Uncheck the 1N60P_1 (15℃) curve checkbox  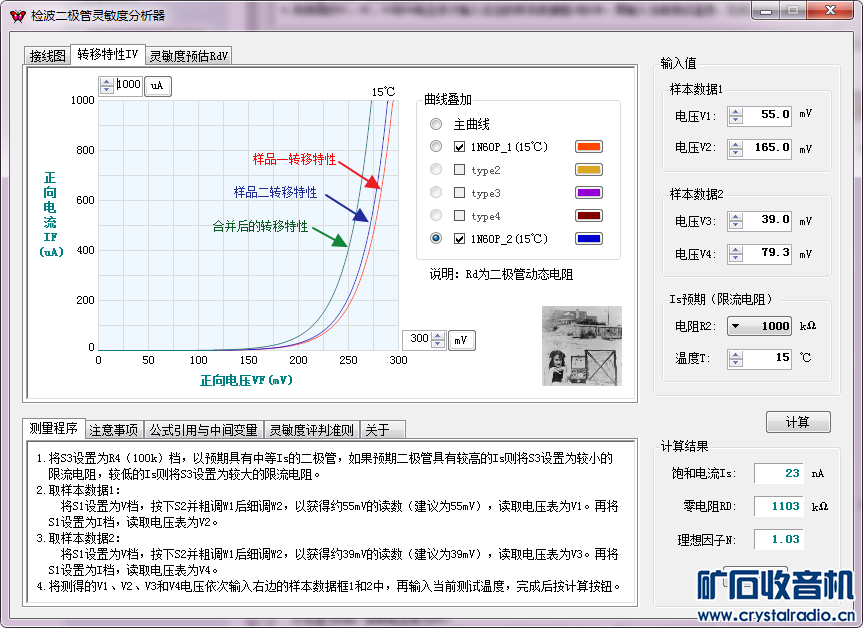[460, 146]
